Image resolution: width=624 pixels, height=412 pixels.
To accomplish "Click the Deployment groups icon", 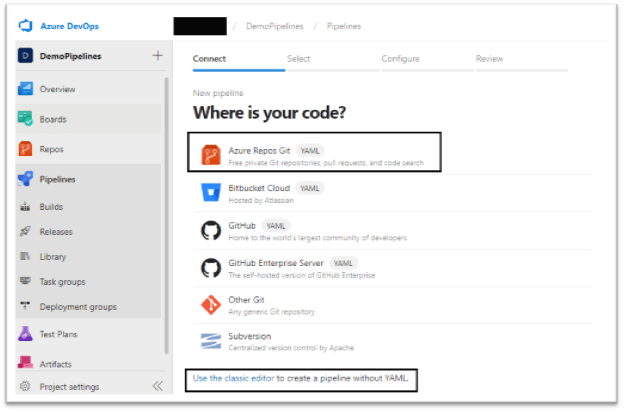I will pyautogui.click(x=25, y=306).
